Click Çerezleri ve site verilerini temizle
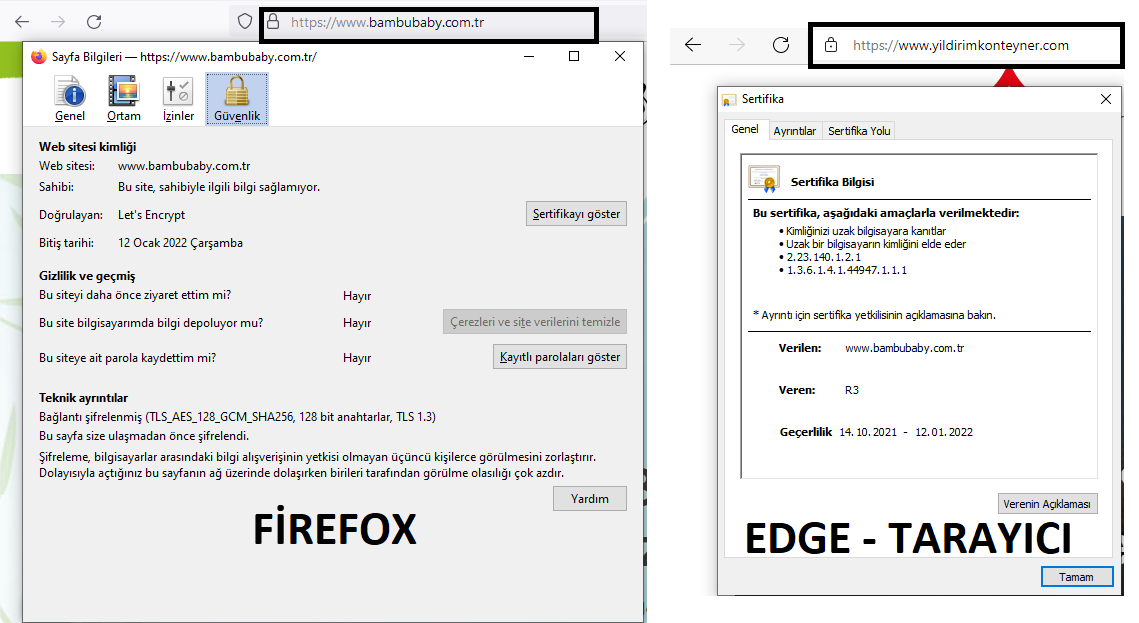 pyautogui.click(x=535, y=322)
